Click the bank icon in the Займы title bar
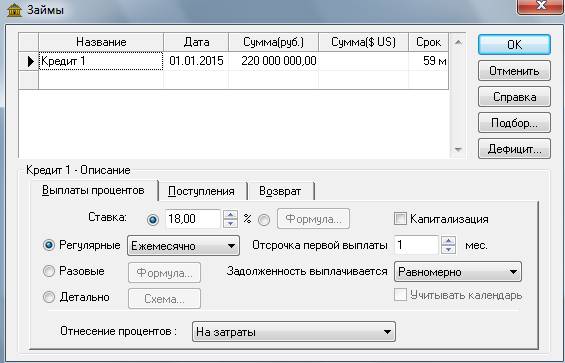Viewport: 565px width, 363px height. [14, 9]
